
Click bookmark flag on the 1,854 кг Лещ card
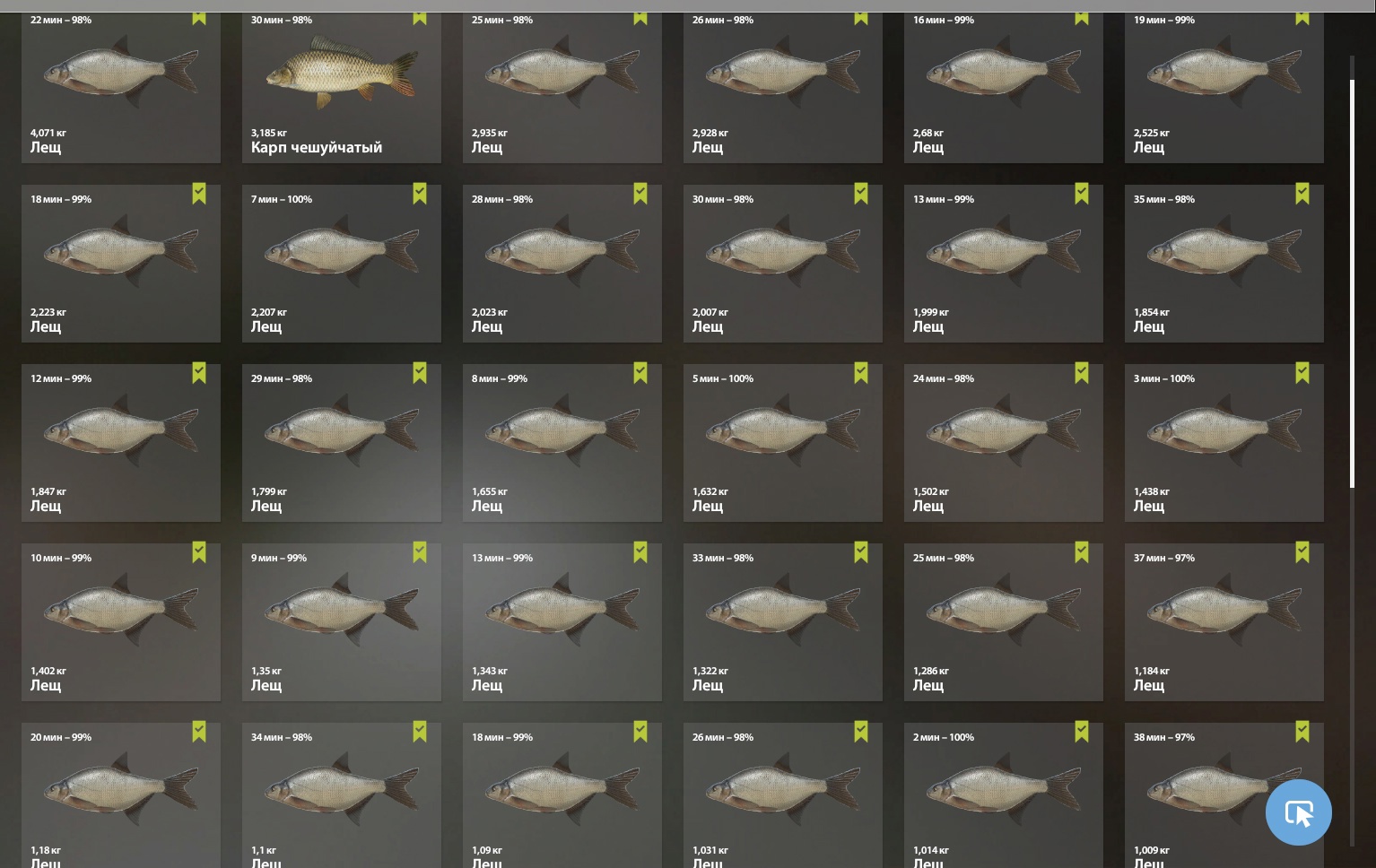point(1302,194)
